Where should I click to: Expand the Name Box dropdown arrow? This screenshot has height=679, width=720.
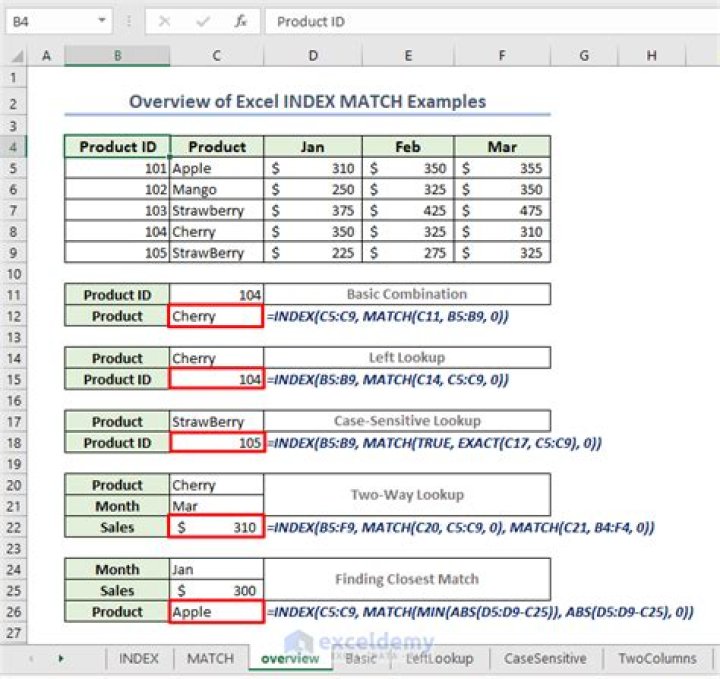tap(102, 21)
